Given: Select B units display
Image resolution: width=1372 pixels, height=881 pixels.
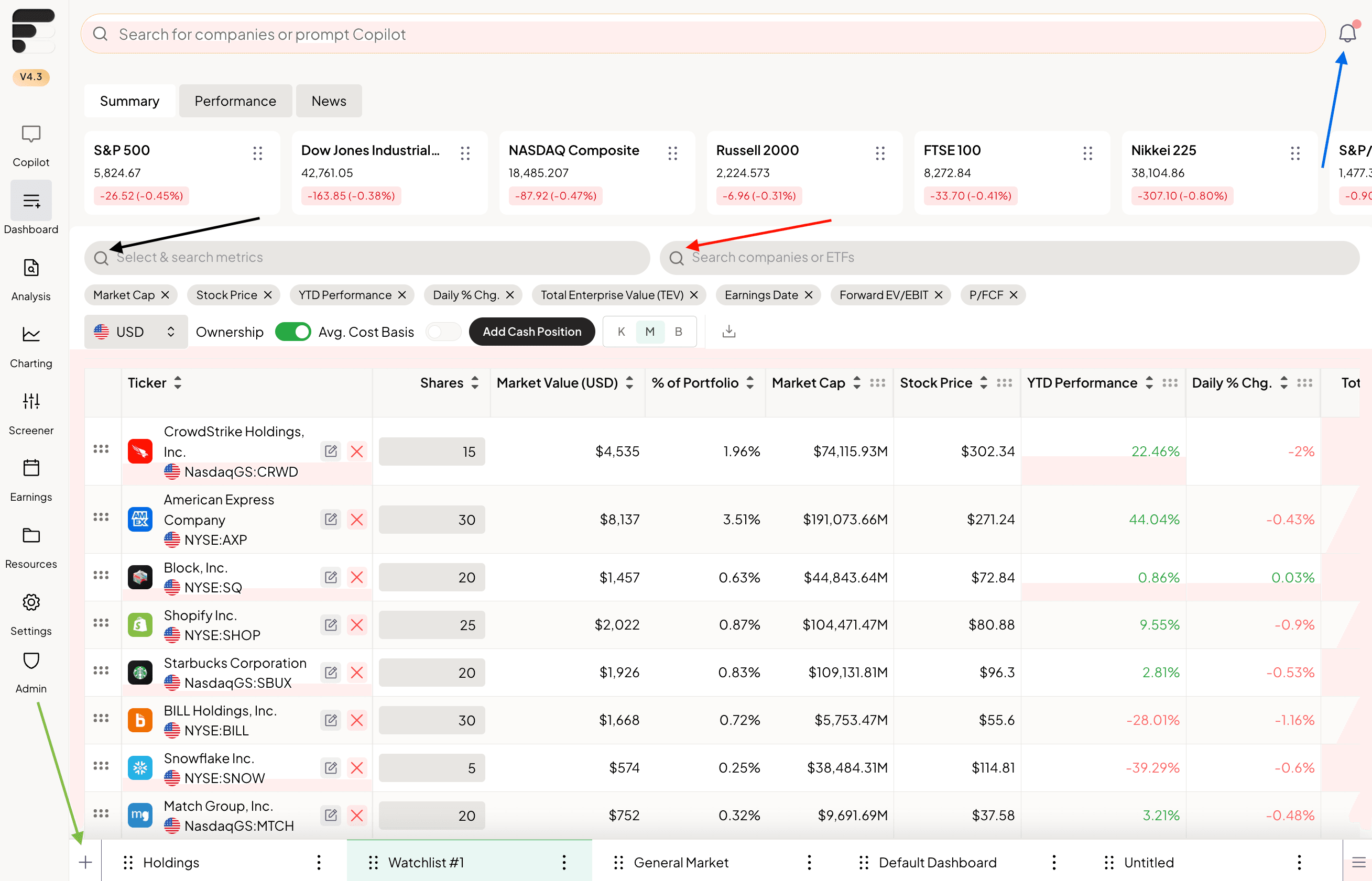Looking at the screenshot, I should coord(678,331).
